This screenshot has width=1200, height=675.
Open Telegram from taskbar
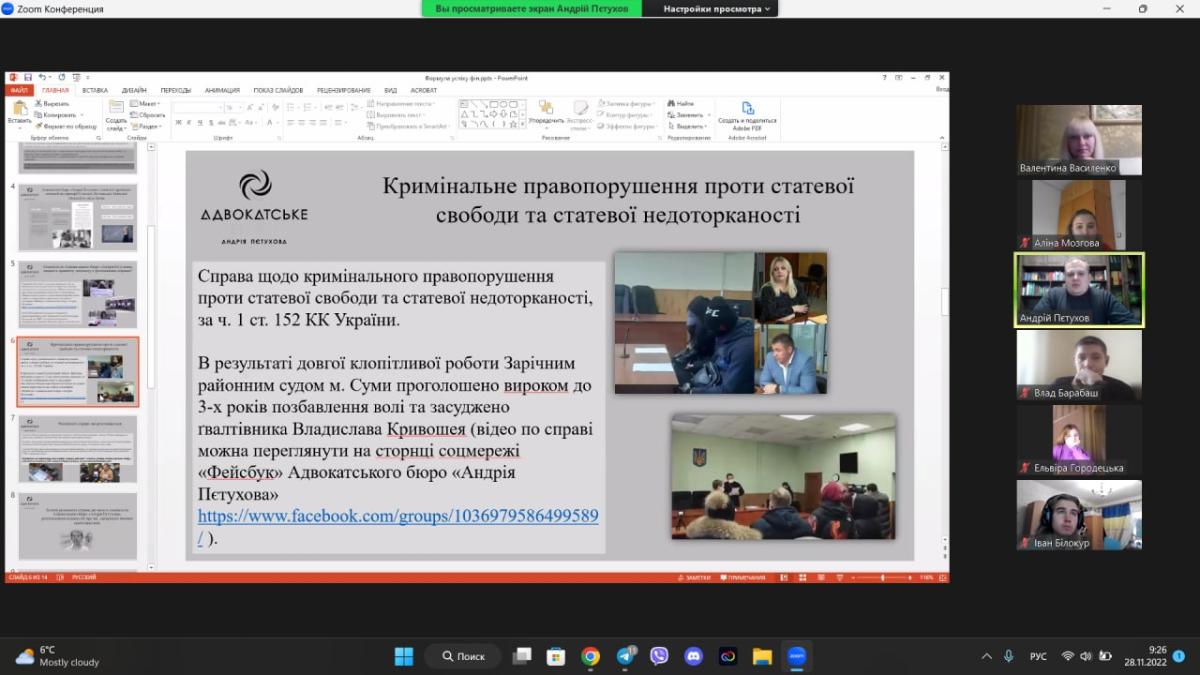(626, 656)
